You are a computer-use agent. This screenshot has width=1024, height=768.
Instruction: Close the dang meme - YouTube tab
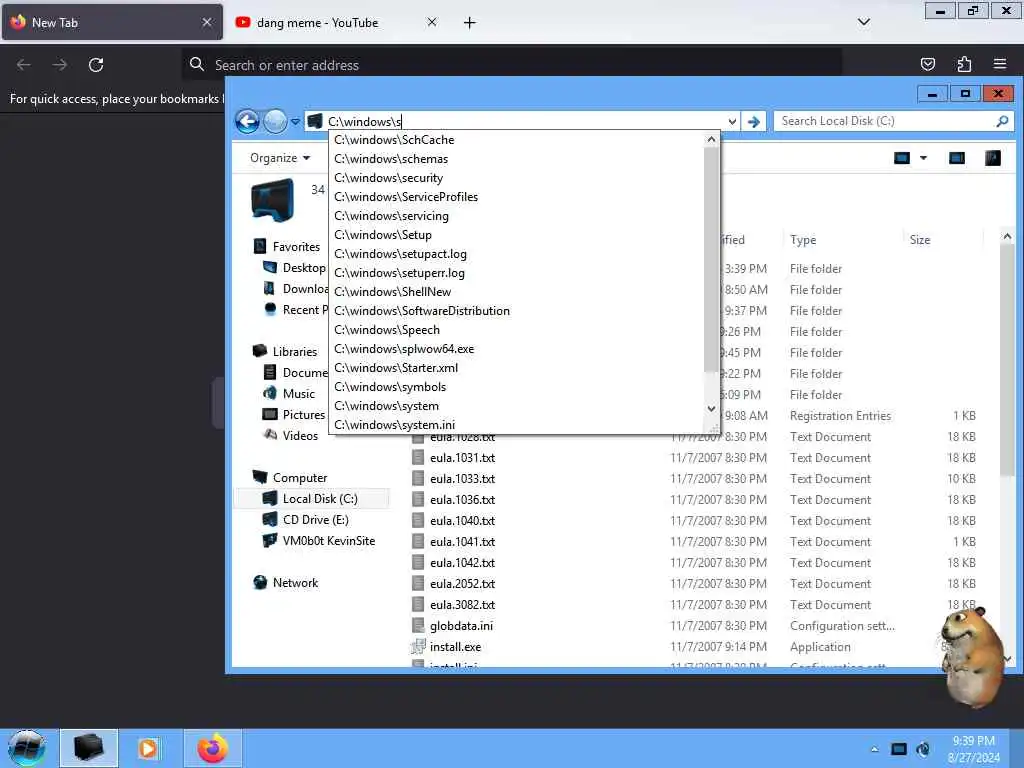point(432,22)
